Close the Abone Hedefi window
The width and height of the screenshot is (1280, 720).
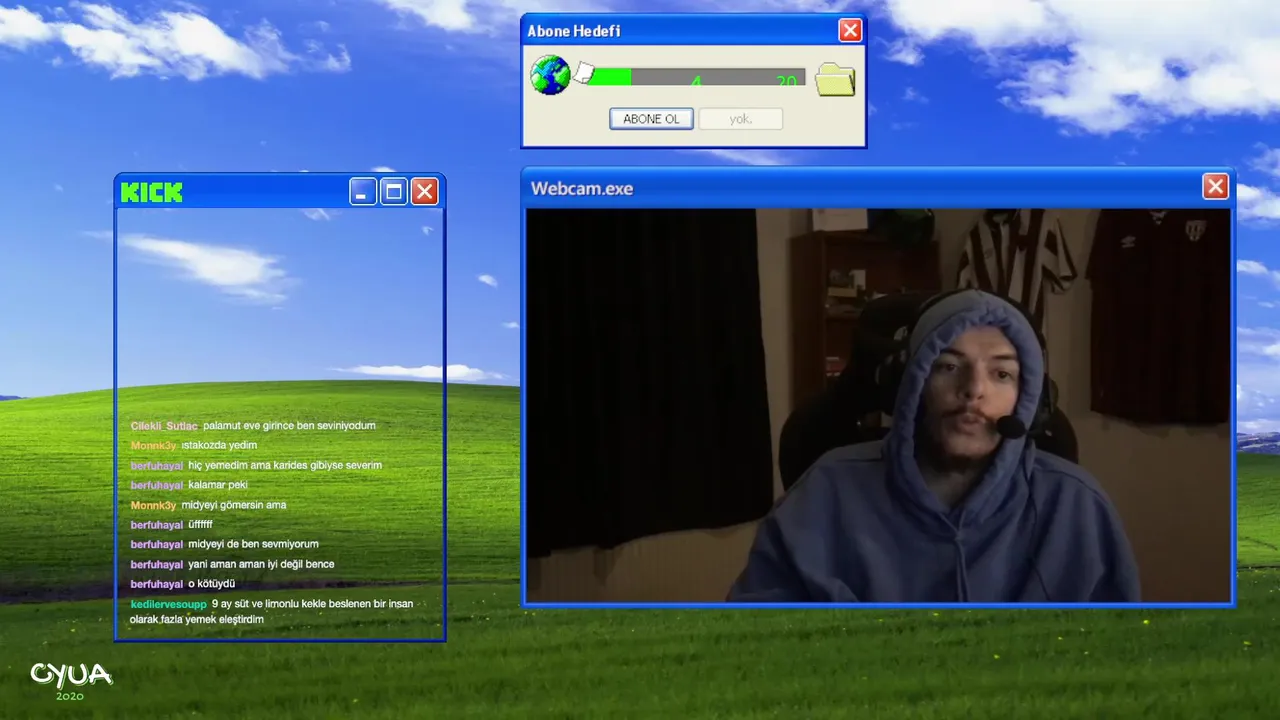(x=850, y=30)
